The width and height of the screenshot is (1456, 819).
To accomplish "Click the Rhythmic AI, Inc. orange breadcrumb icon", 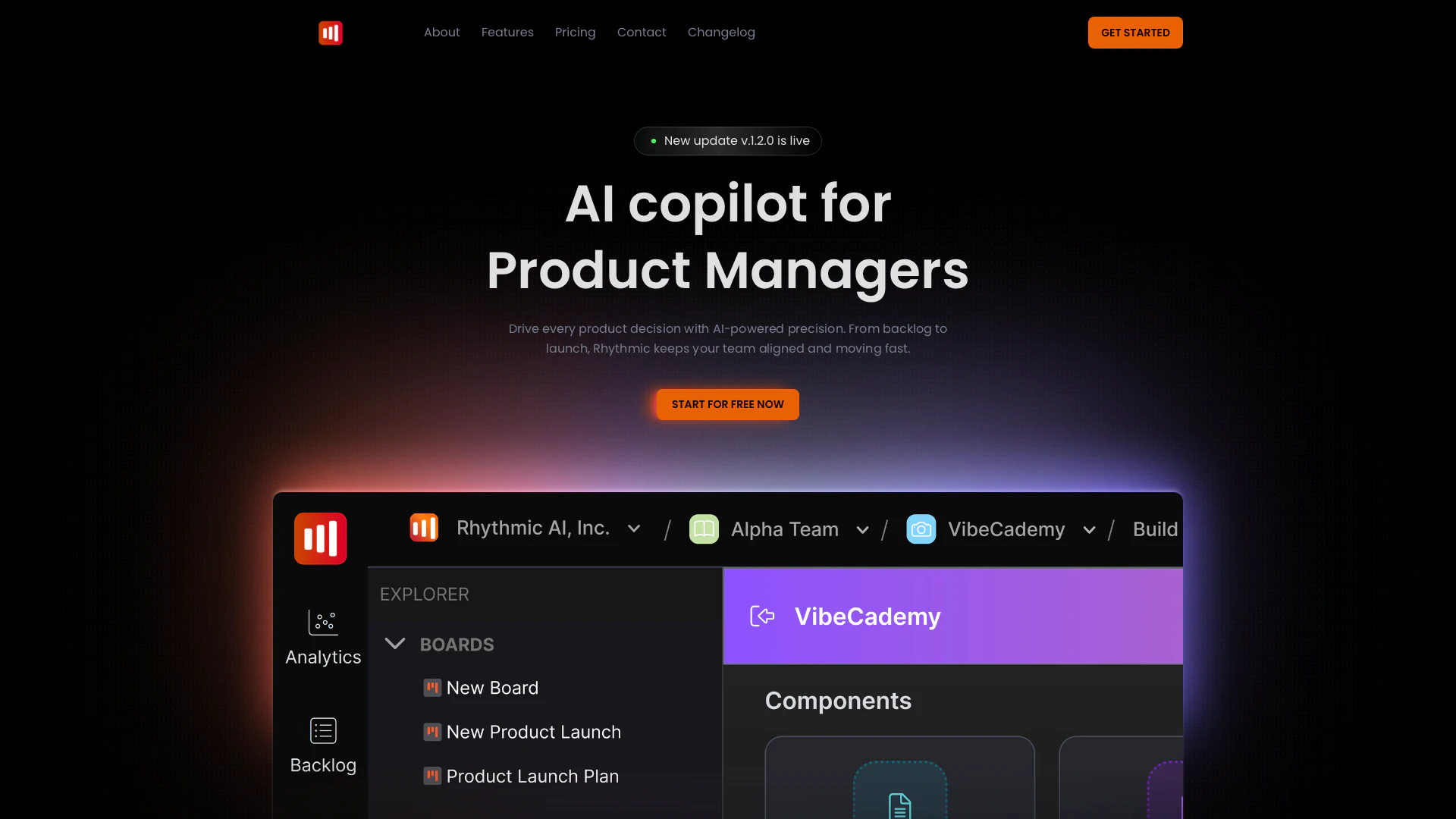I will tap(424, 528).
